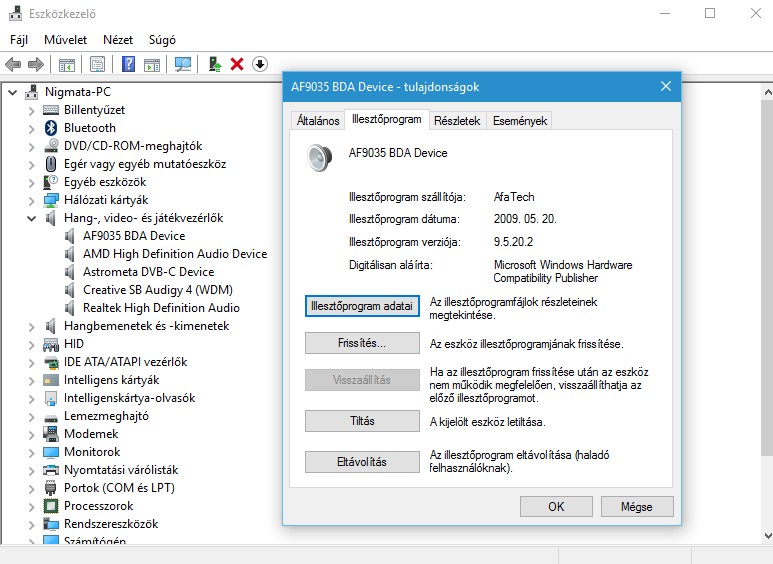Image resolution: width=773 pixels, height=564 pixels.
Task: Select Intelligenskártya-olvasók tree item
Action: coord(130,398)
